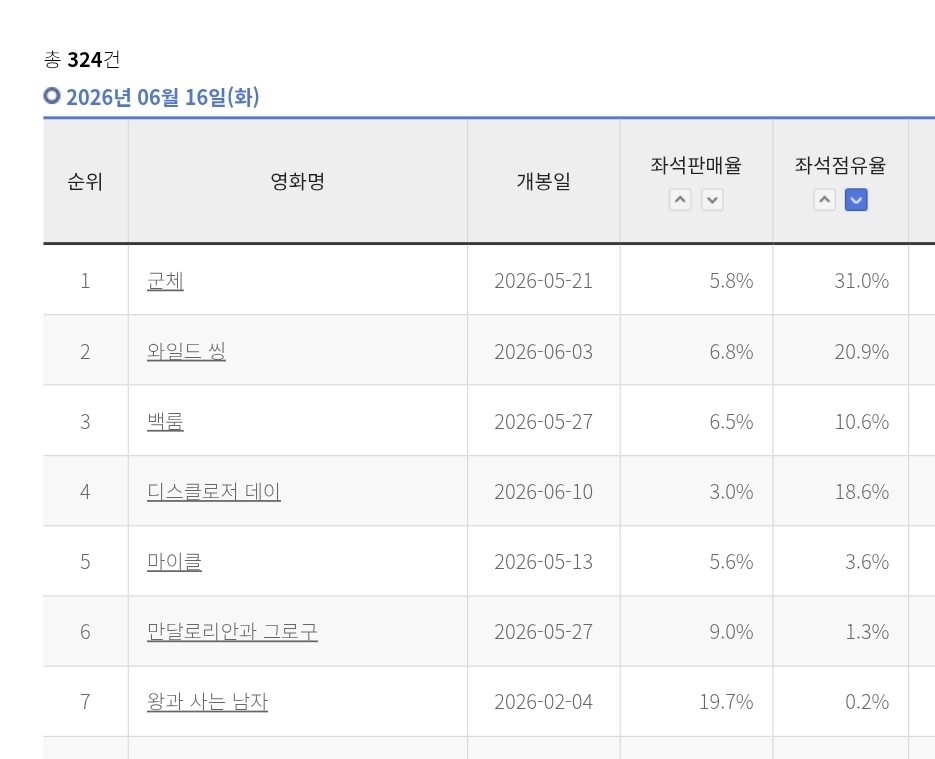935x759 pixels.
Task: Open the movie link 마이클
Action: 174,562
